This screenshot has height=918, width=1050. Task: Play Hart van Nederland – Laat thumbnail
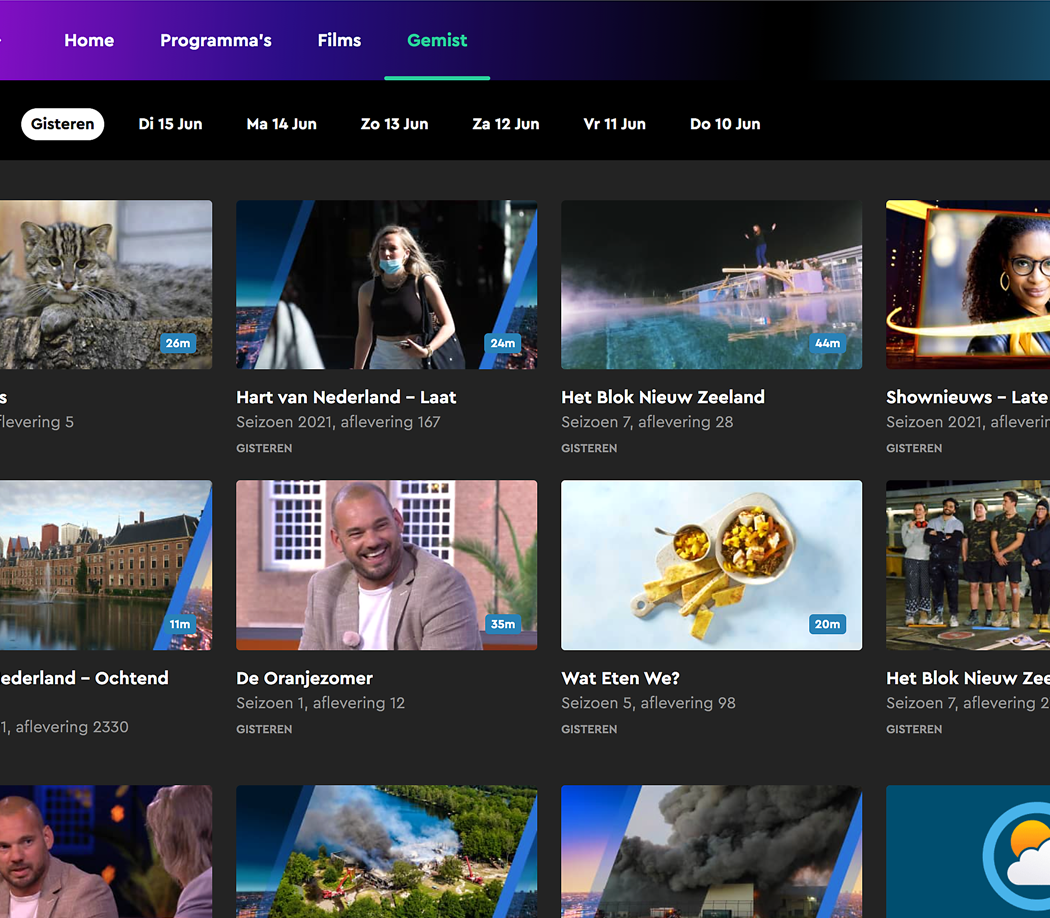[x=386, y=285]
